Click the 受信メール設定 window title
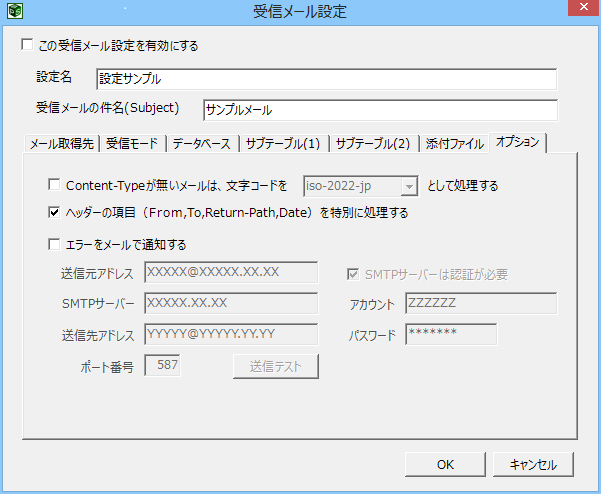Screen dimensions: 601x494 (x=300, y=11)
